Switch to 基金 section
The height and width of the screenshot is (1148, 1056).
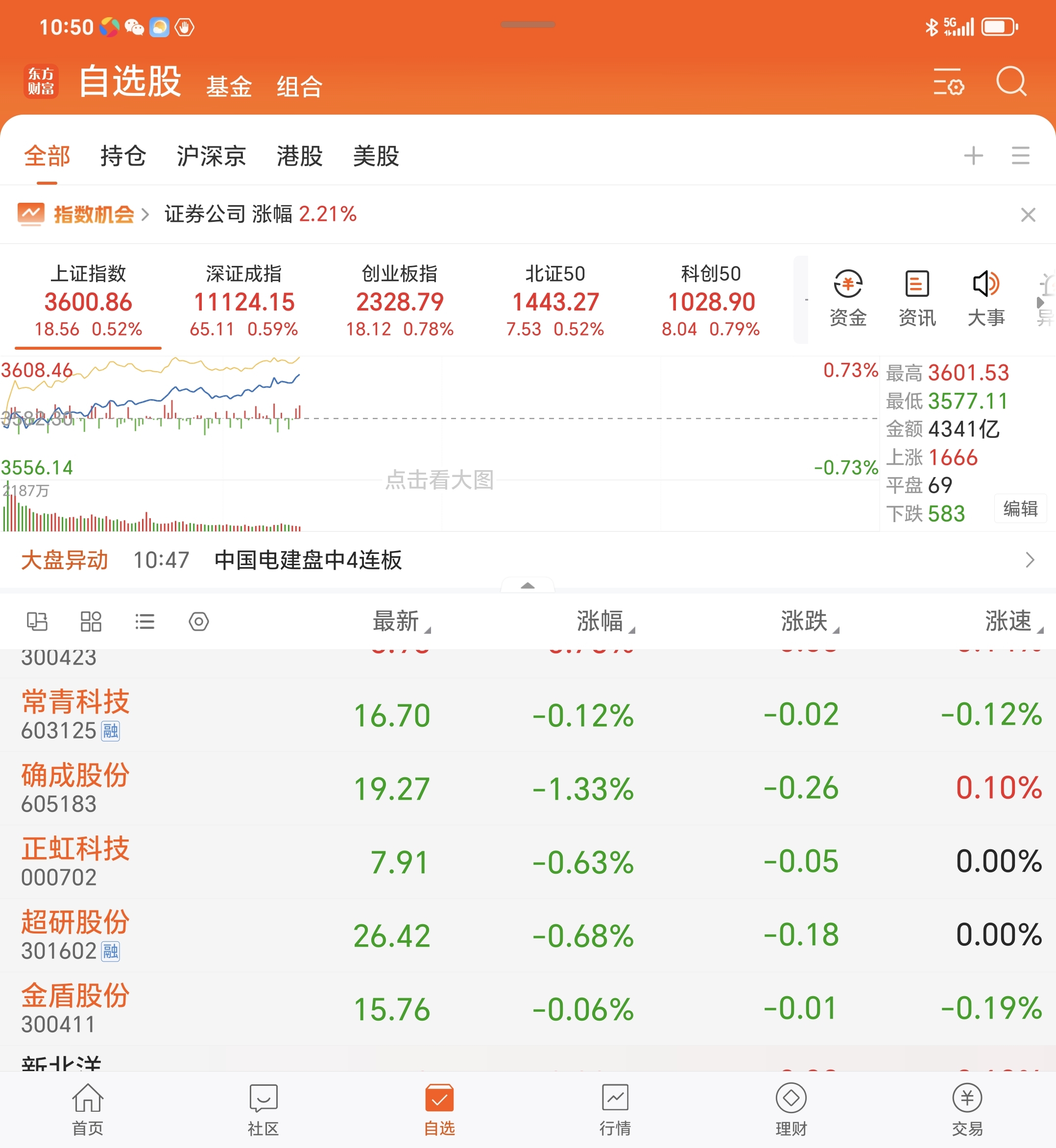pos(229,86)
